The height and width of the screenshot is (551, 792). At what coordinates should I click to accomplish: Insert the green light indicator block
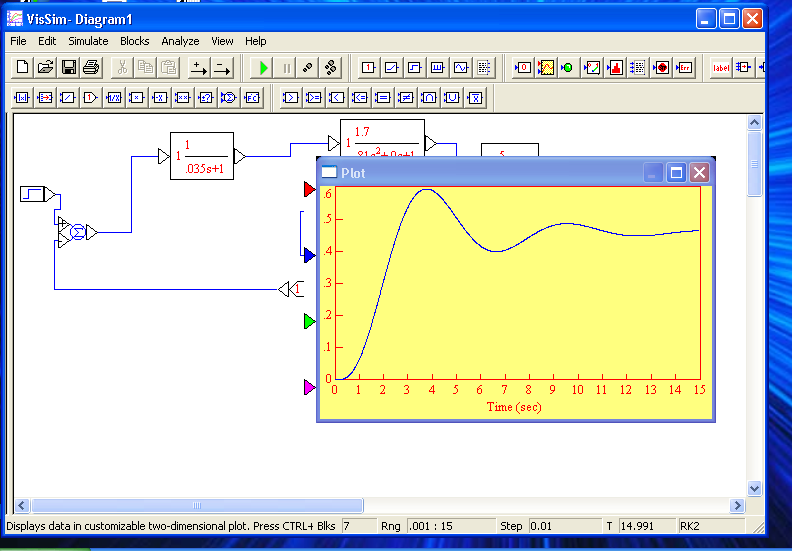[x=569, y=68]
